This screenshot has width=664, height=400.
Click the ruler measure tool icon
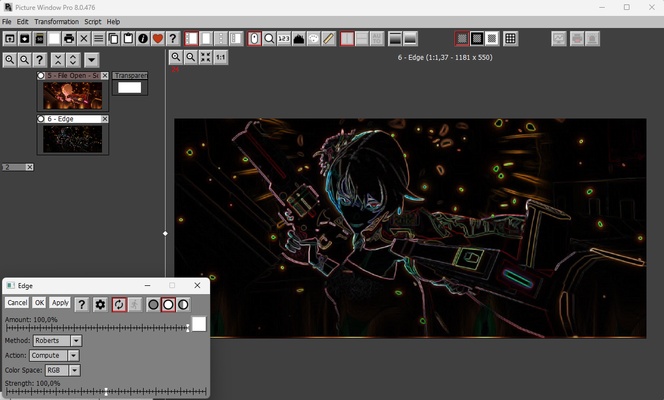328,39
